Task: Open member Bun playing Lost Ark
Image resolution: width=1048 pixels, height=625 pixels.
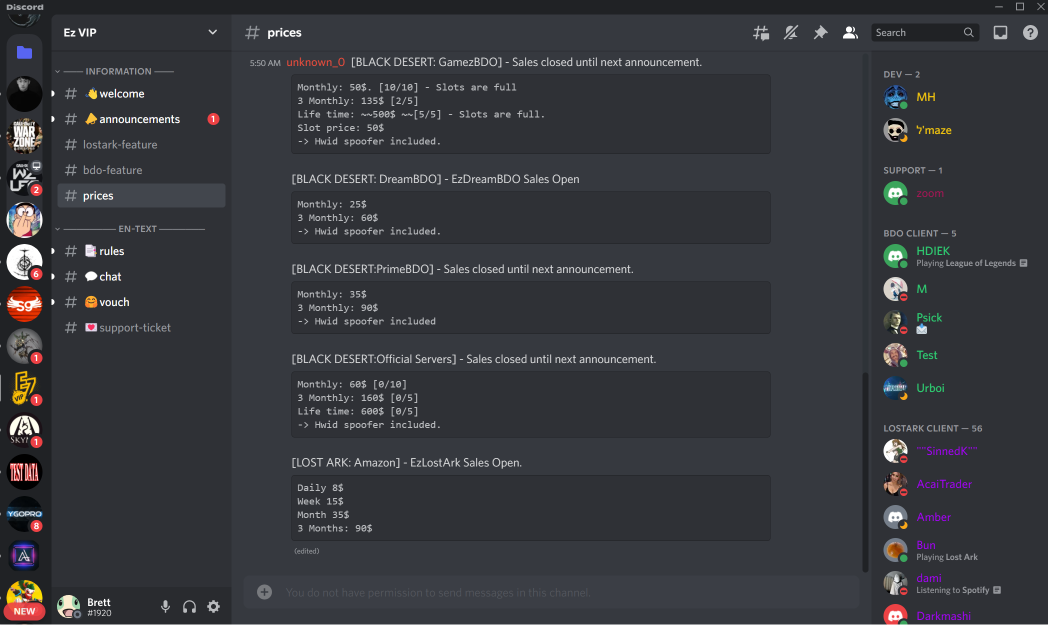Action: coord(957,550)
